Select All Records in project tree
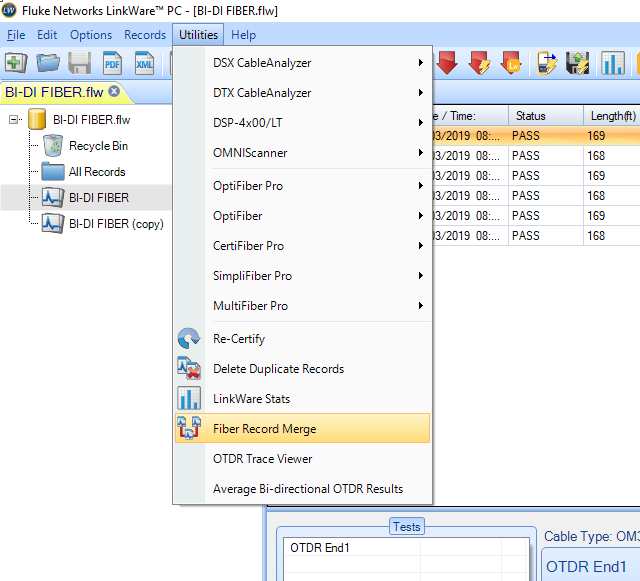The height and width of the screenshot is (581, 640). 97,172
